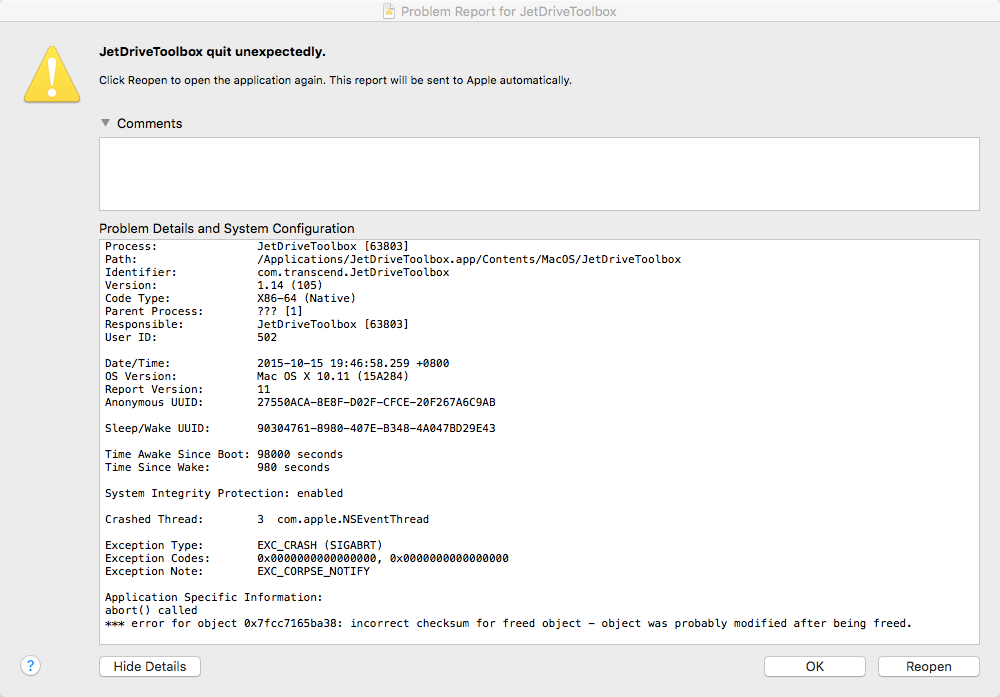Click crashed thread 'com.apple.NSEventThread'
This screenshot has height=697, width=1000.
point(353,519)
